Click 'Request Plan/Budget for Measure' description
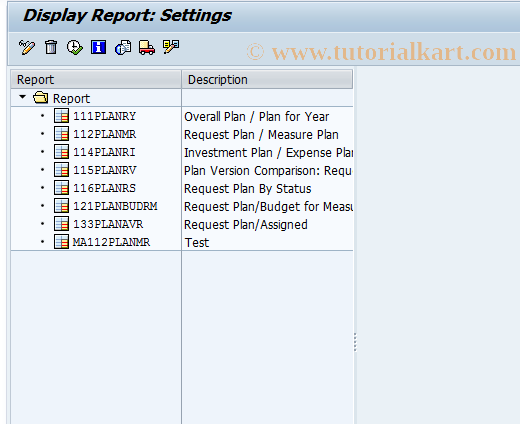Viewport: 520px width, 424px height. [269, 207]
